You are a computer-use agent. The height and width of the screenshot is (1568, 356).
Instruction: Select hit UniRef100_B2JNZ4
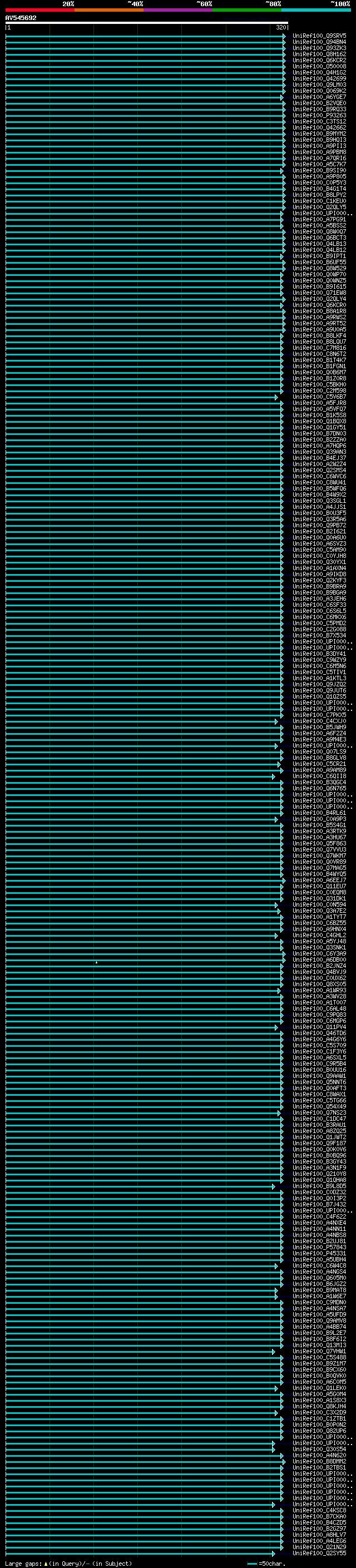point(319,966)
